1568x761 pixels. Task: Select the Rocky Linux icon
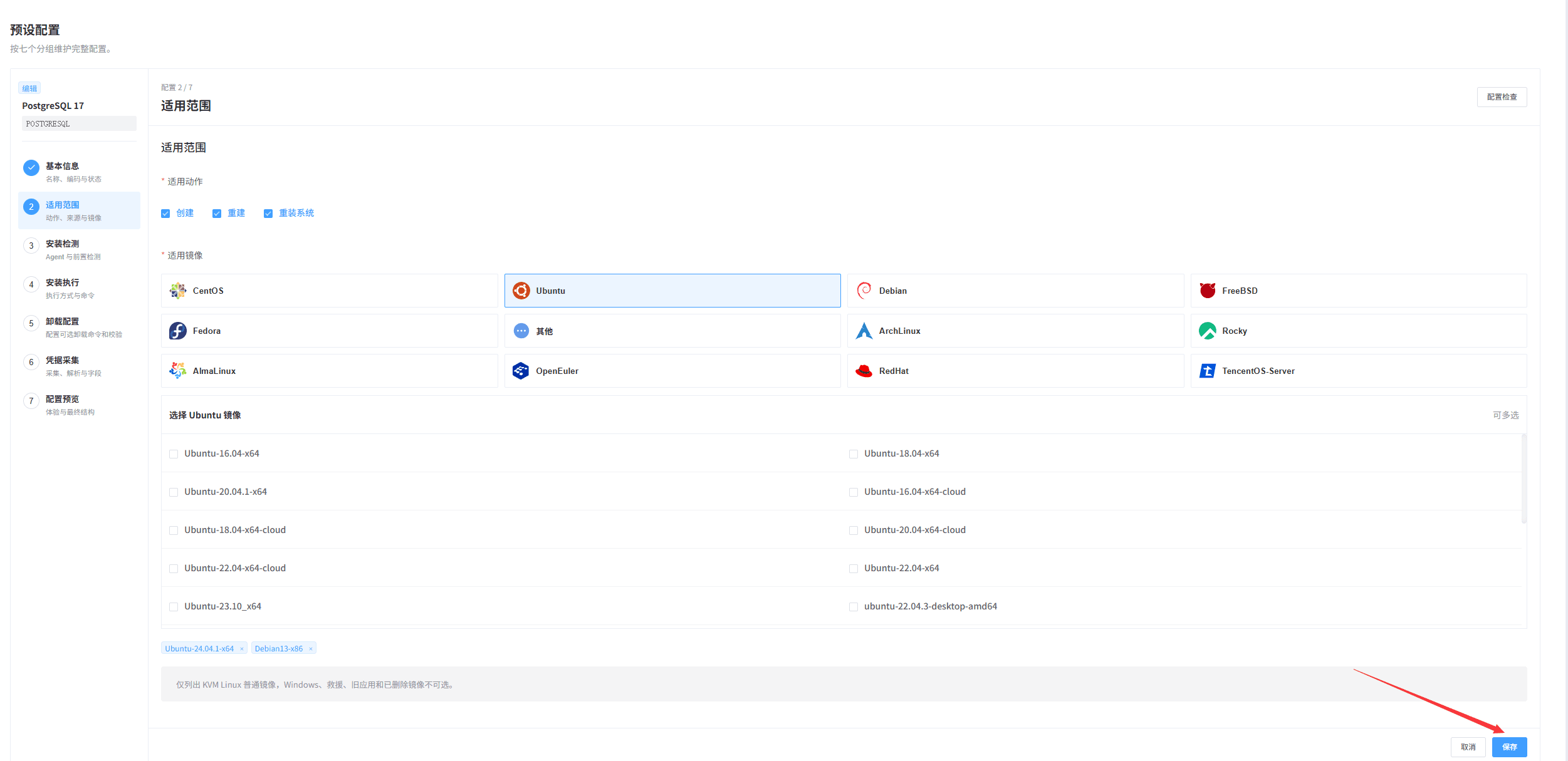pyautogui.click(x=1207, y=331)
